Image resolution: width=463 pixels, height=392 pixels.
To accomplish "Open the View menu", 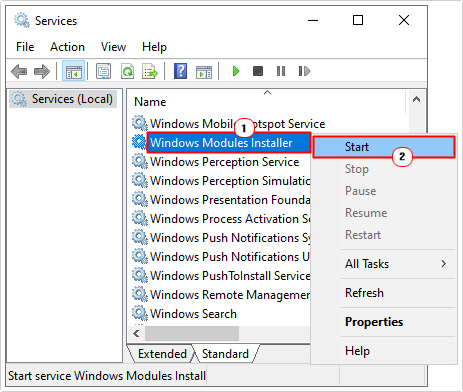I will tap(113, 47).
